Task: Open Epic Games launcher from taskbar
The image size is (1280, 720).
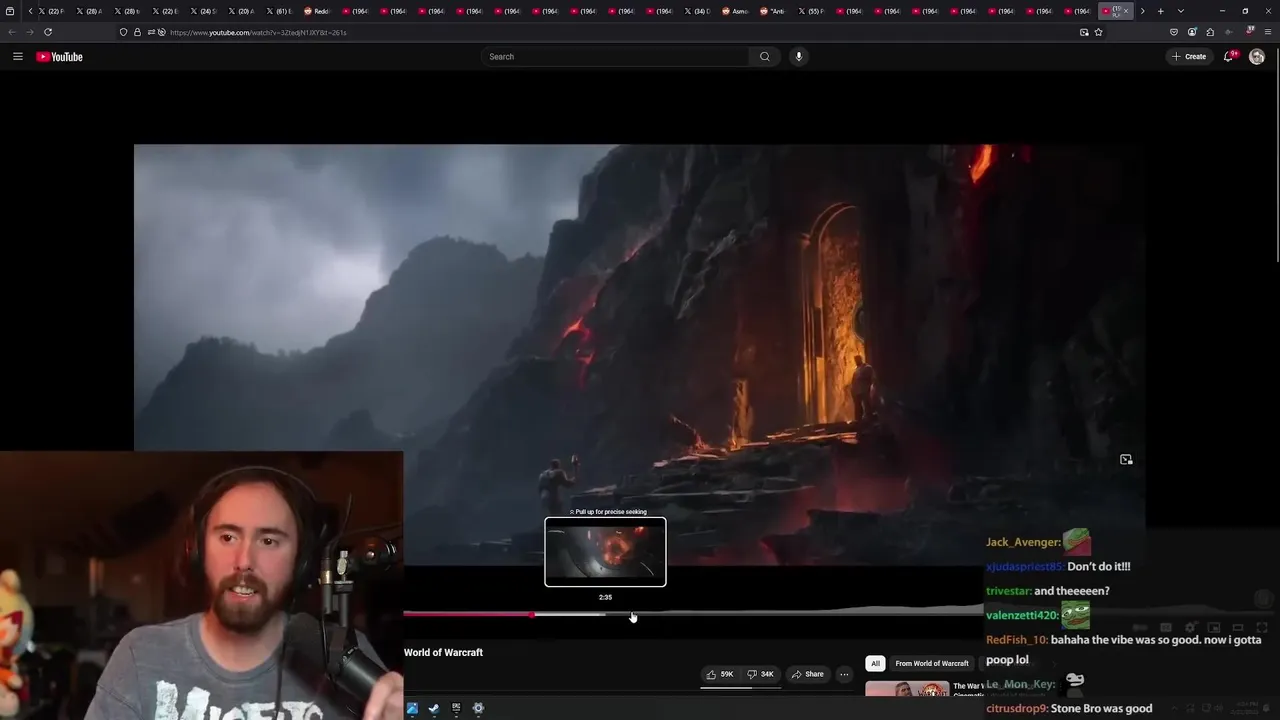Action: 456,708
